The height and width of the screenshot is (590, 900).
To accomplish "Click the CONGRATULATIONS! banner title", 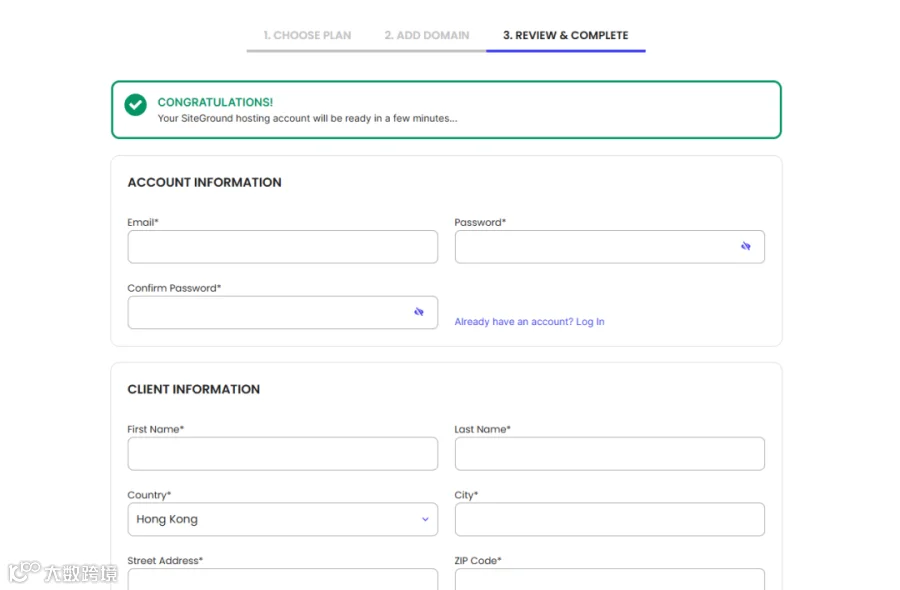I will point(215,102).
